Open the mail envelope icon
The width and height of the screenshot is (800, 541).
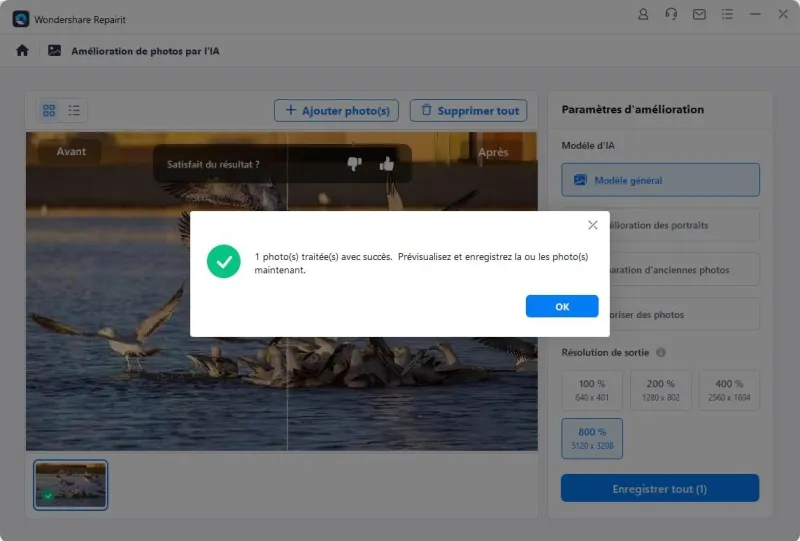coord(699,15)
